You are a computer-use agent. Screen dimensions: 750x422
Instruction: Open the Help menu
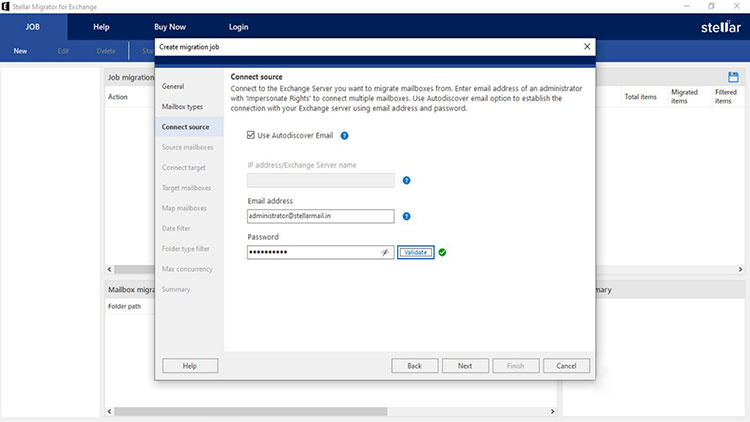(101, 27)
